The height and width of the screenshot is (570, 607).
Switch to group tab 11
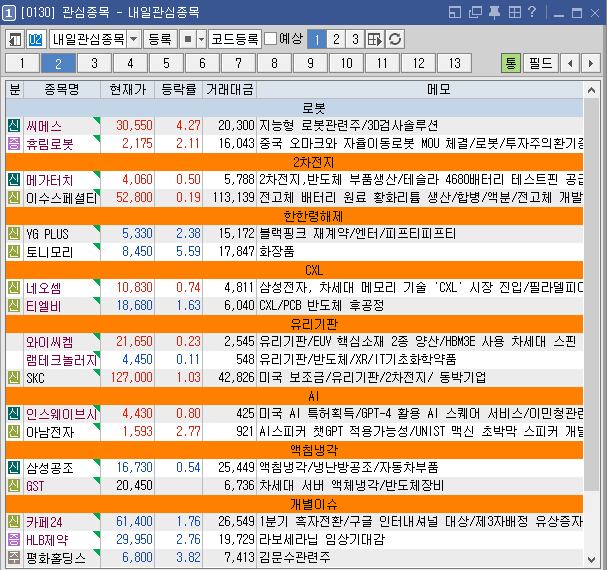pyautogui.click(x=382, y=63)
